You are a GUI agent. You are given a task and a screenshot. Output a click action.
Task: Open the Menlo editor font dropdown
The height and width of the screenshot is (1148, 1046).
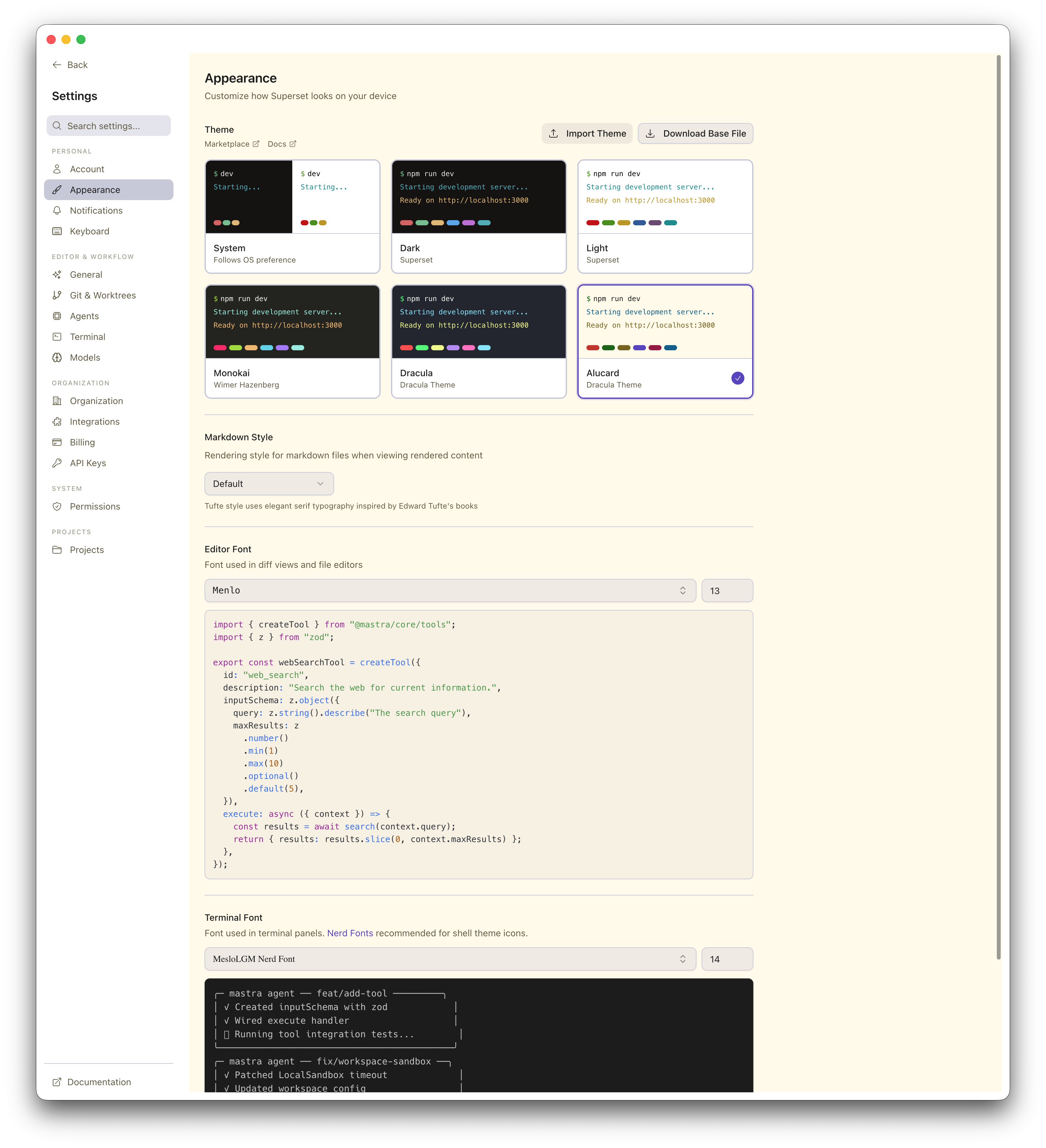[450, 591]
